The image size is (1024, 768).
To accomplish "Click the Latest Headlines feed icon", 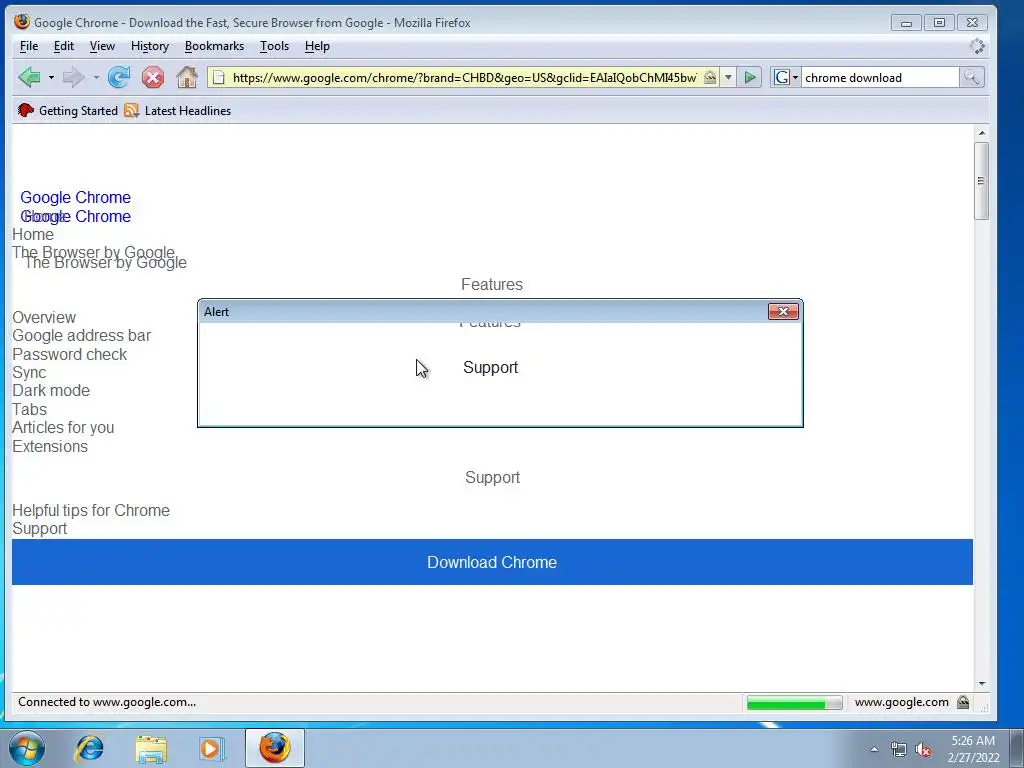I will tap(131, 110).
